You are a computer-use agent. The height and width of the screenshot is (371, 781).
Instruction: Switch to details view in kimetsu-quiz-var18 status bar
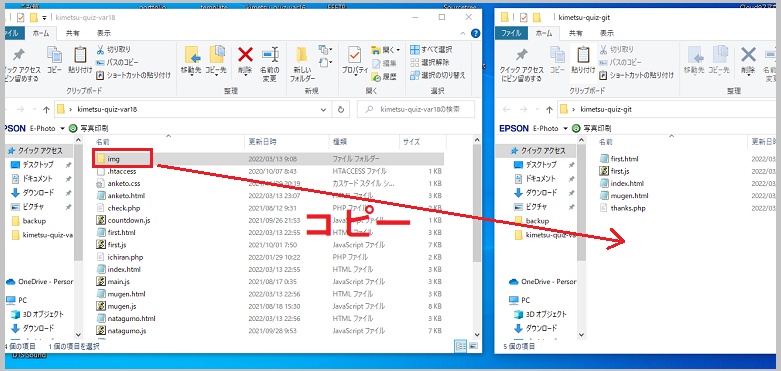[461, 346]
